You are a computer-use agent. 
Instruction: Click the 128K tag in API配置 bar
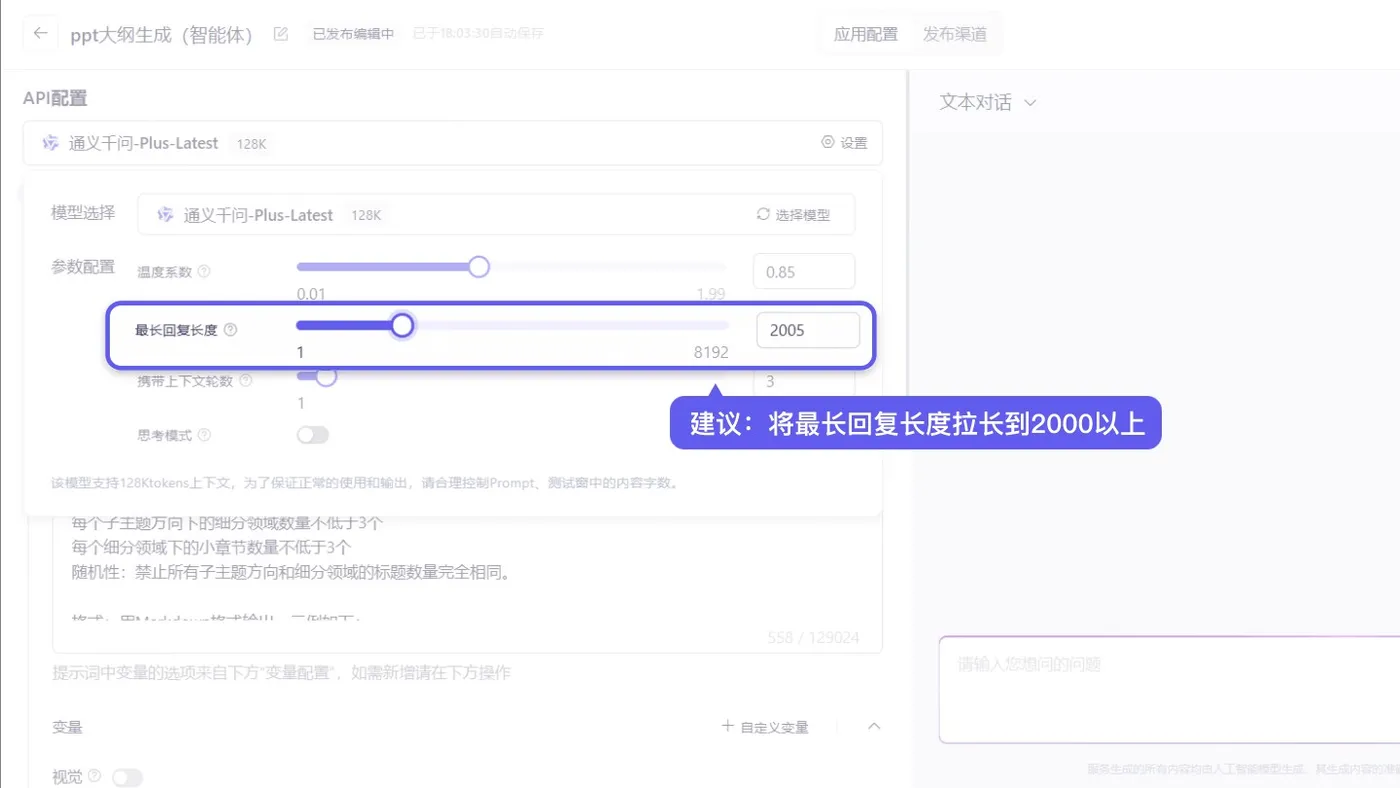point(251,144)
